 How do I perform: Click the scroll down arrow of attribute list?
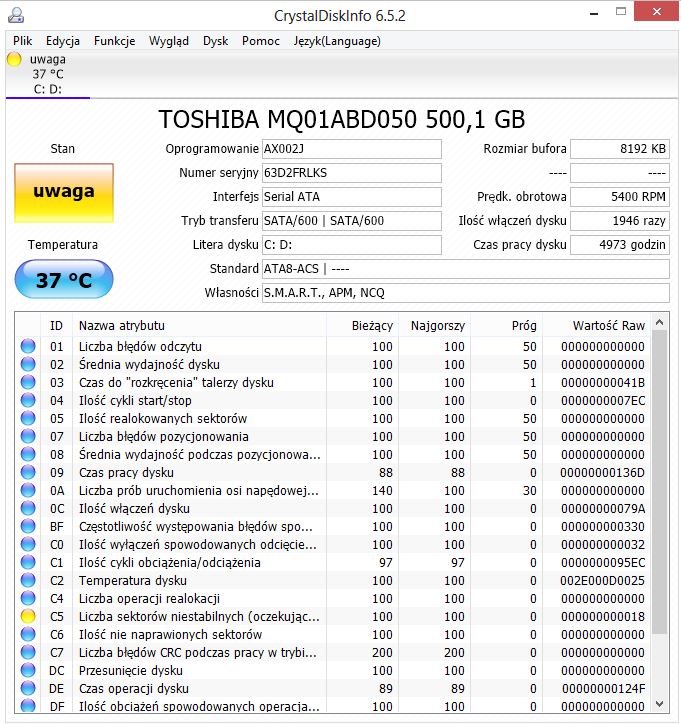[660, 704]
